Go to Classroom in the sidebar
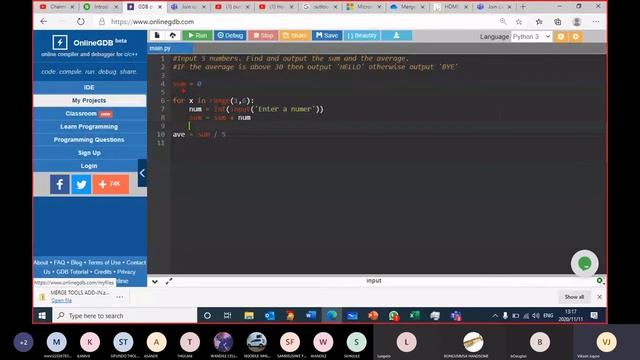Image resolution: width=640 pixels, height=360 pixels. [x=89, y=113]
